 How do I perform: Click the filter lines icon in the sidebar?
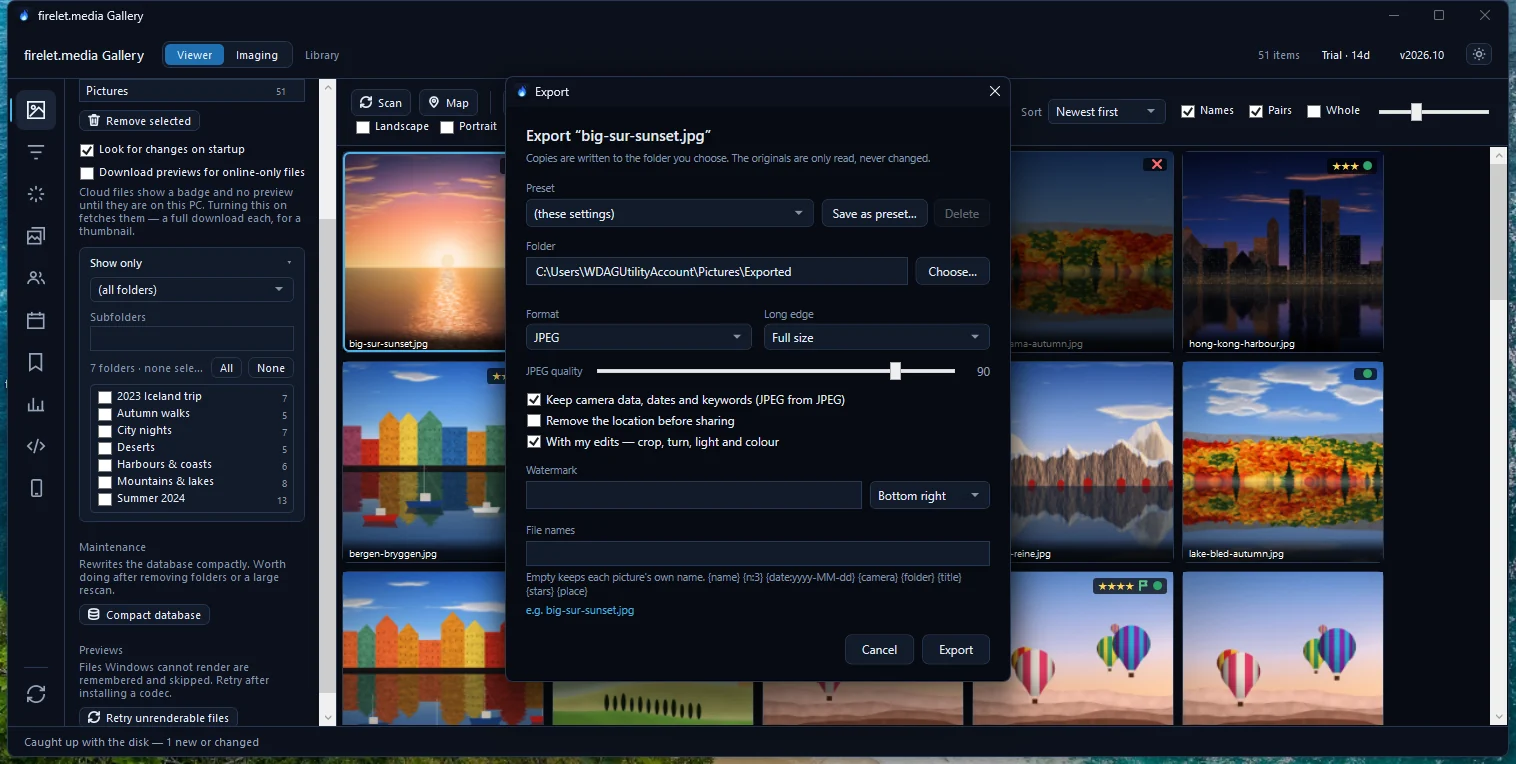click(36, 152)
